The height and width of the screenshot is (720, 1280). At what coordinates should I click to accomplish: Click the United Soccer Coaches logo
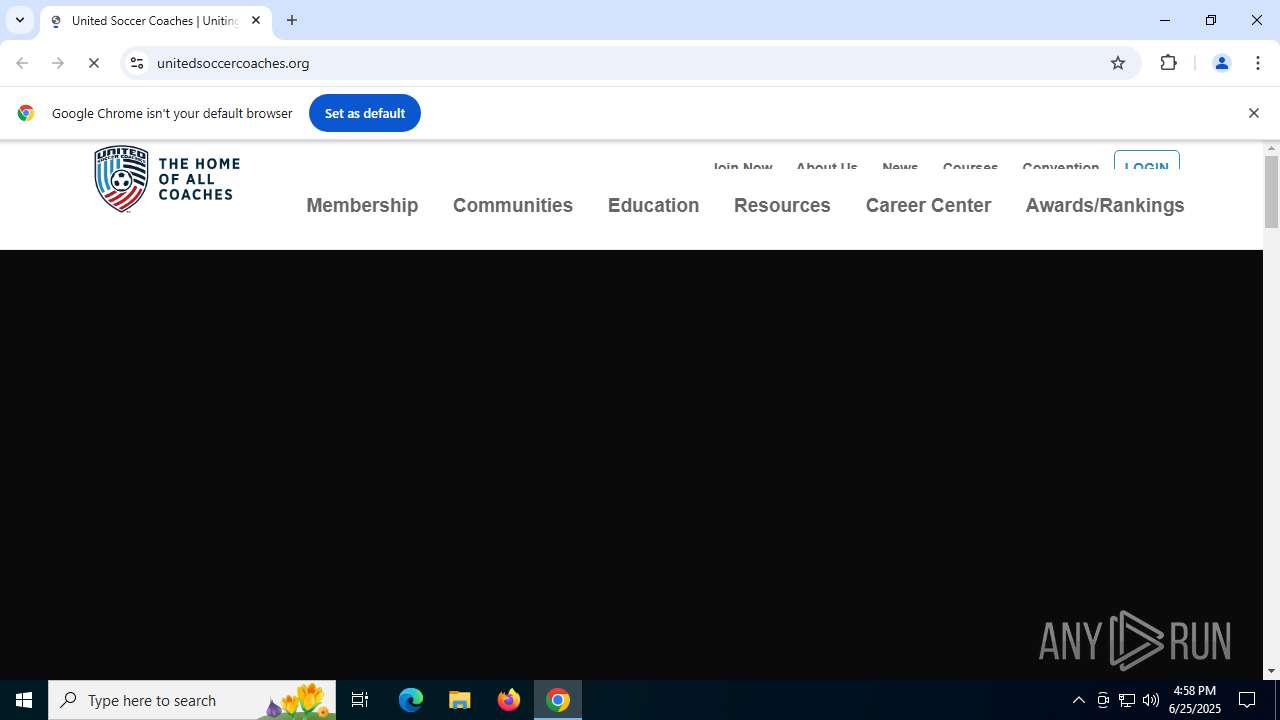point(167,179)
